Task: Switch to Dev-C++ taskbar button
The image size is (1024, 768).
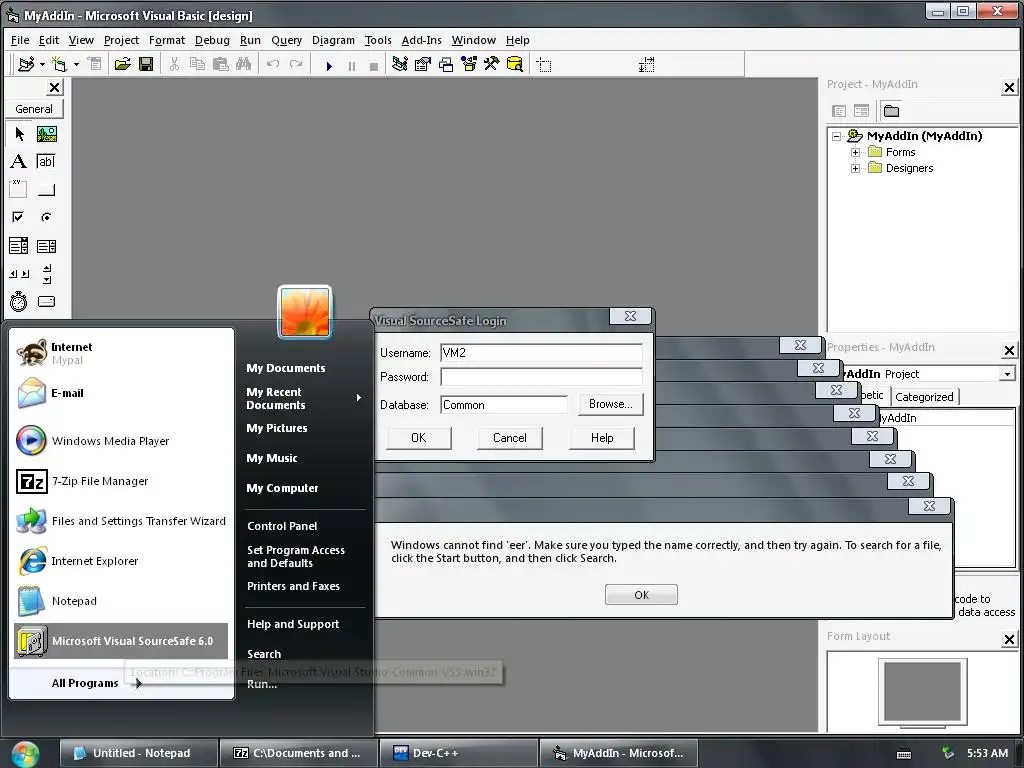Action: pyautogui.click(x=458, y=753)
